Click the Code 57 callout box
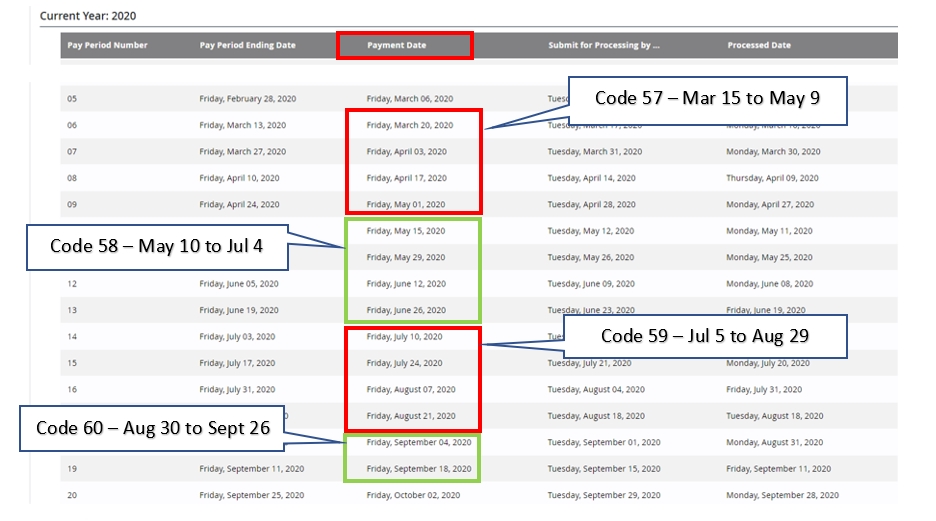936x521 pixels. tap(707, 99)
